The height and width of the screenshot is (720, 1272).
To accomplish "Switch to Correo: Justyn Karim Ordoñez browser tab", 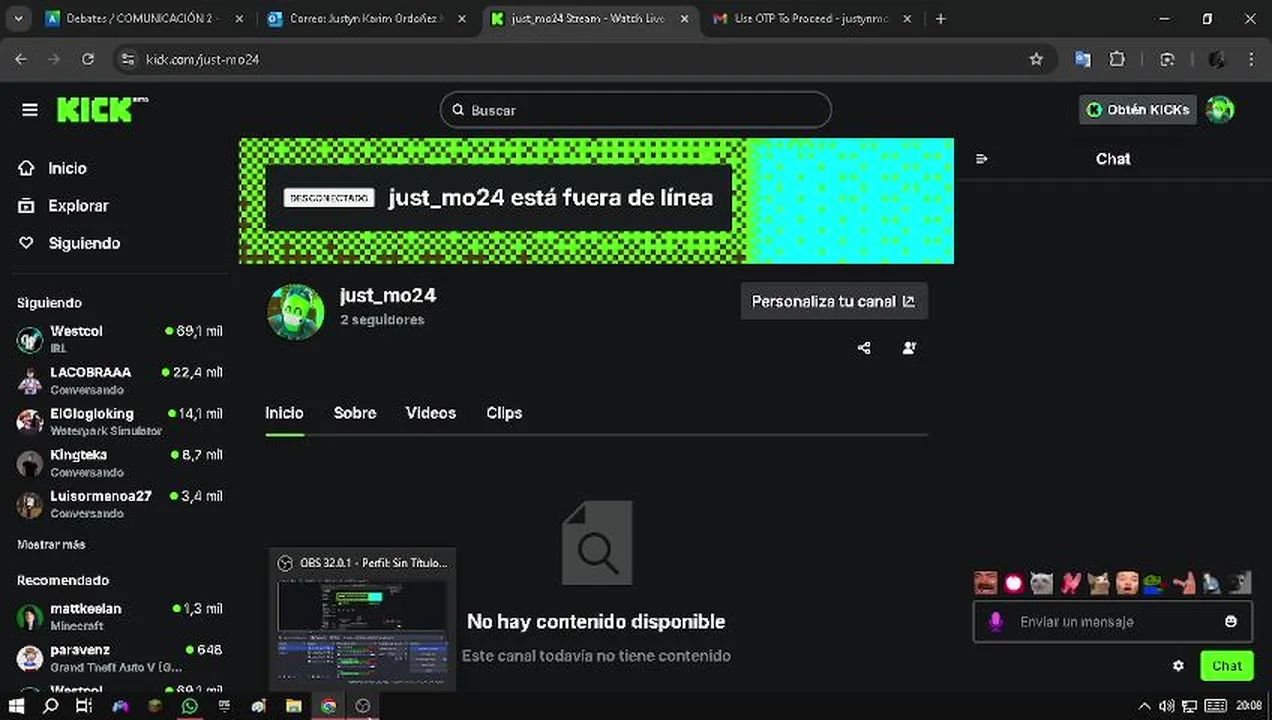I will (368, 19).
